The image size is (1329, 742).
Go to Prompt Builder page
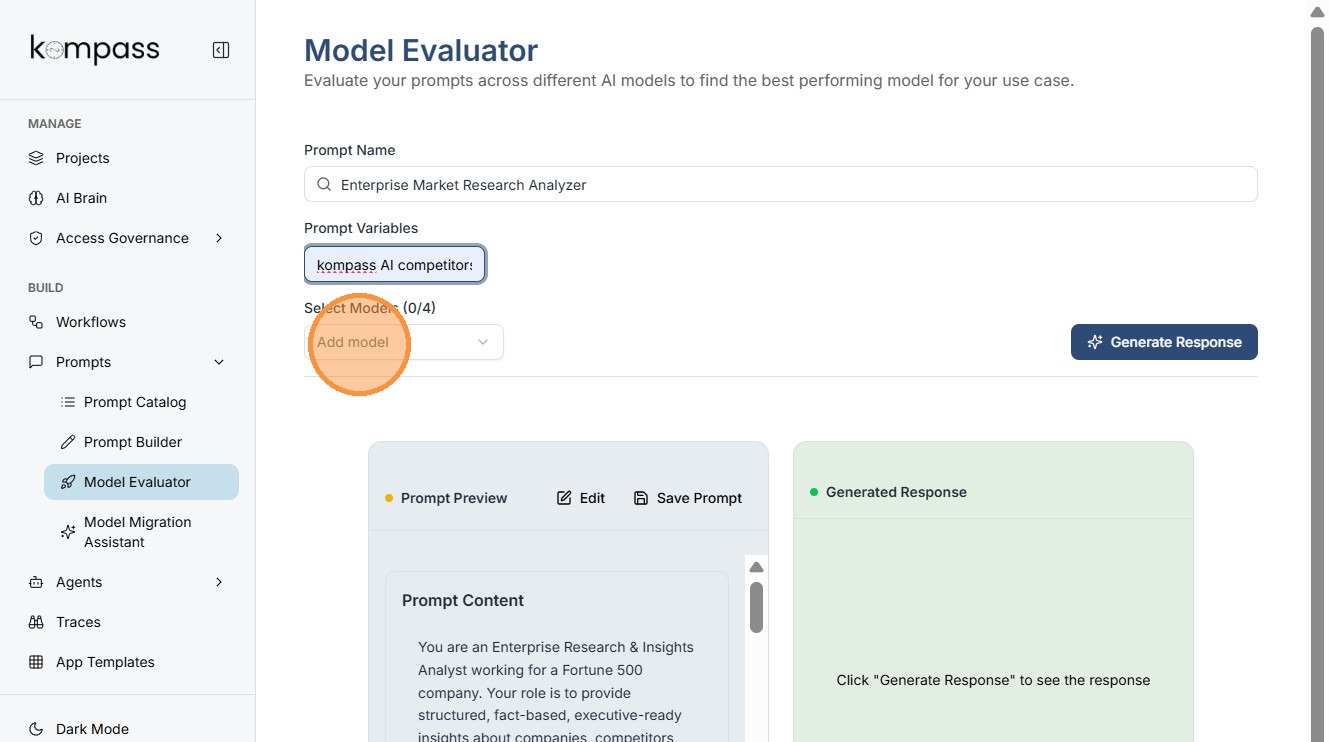133,442
